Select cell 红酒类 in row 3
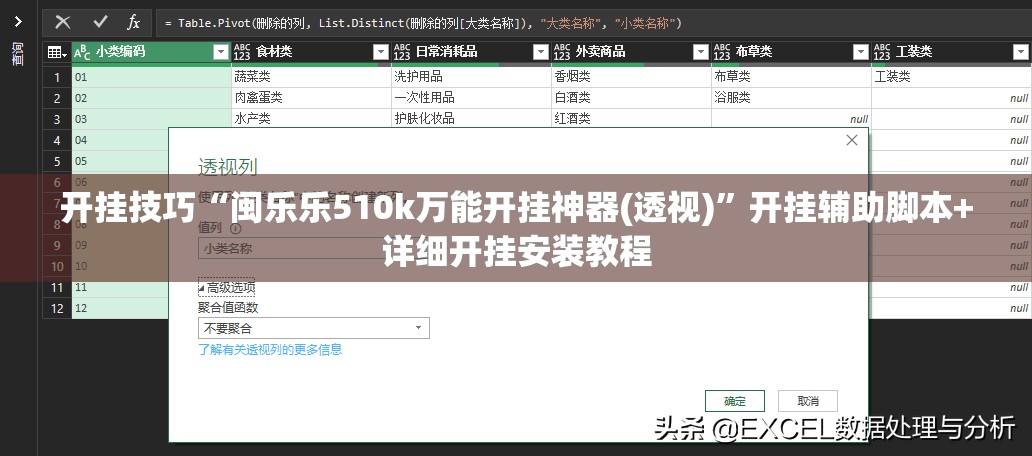Screen dimensions: 1032x456 pyautogui.click(x=631, y=119)
